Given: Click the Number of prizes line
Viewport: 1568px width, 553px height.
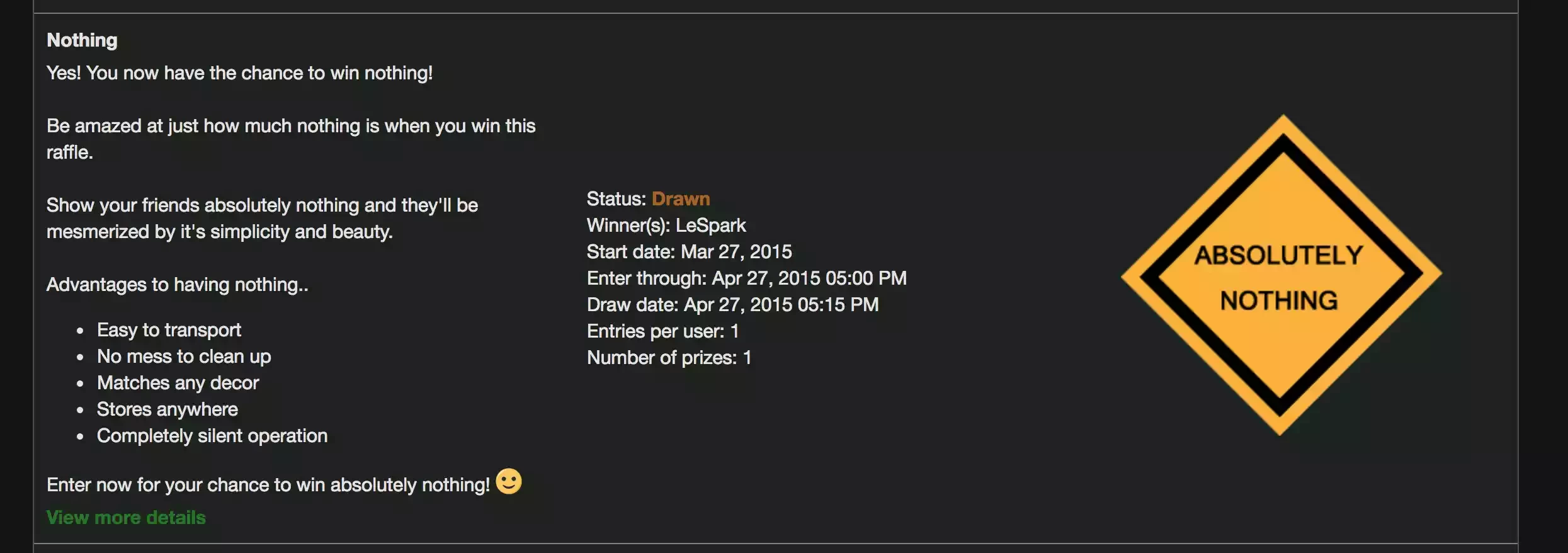Looking at the screenshot, I should [669, 358].
